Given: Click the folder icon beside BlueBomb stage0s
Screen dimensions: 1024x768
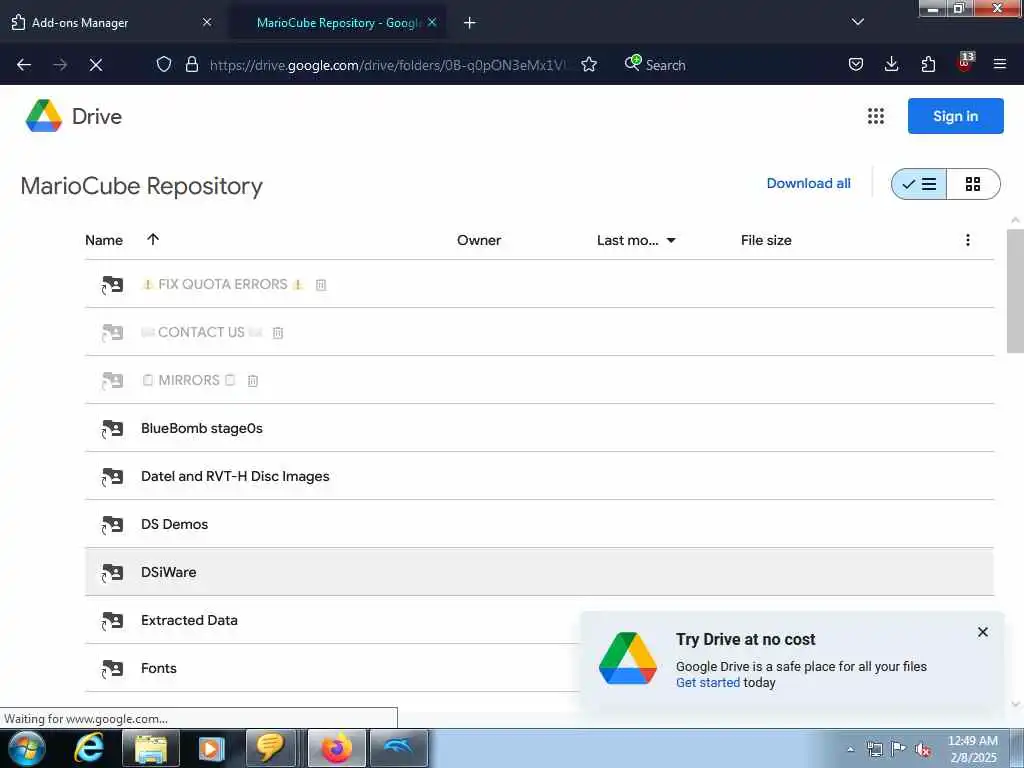Looking at the screenshot, I should pyautogui.click(x=112, y=429).
